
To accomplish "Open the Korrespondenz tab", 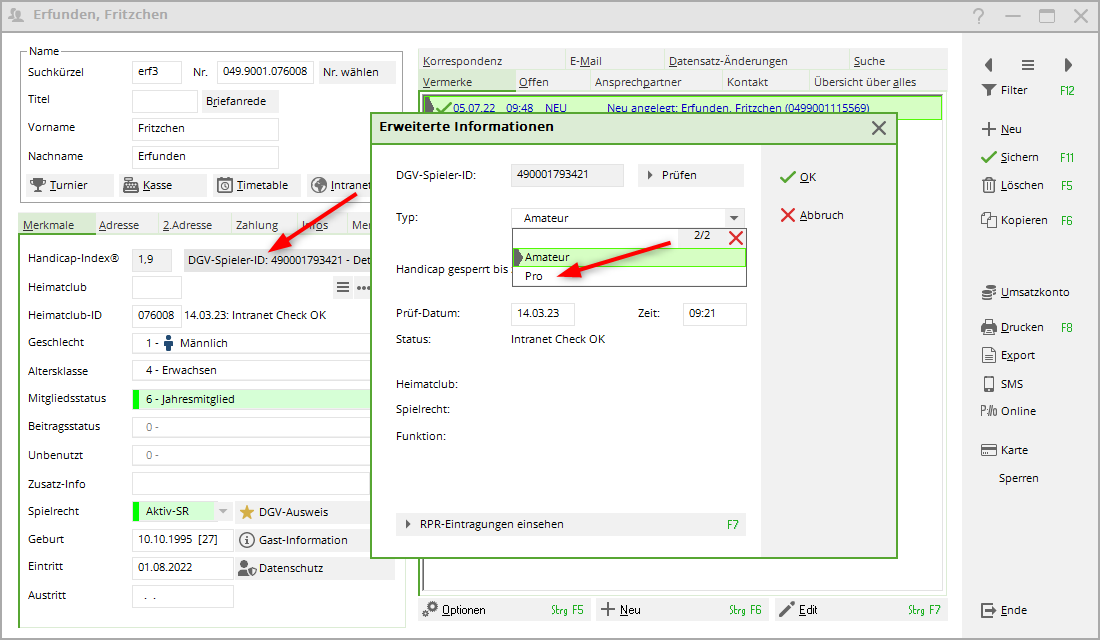I will [x=462, y=61].
